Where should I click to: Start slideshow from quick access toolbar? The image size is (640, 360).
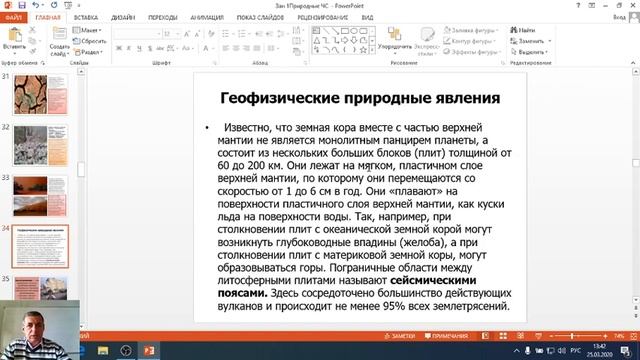tap(68, 5)
